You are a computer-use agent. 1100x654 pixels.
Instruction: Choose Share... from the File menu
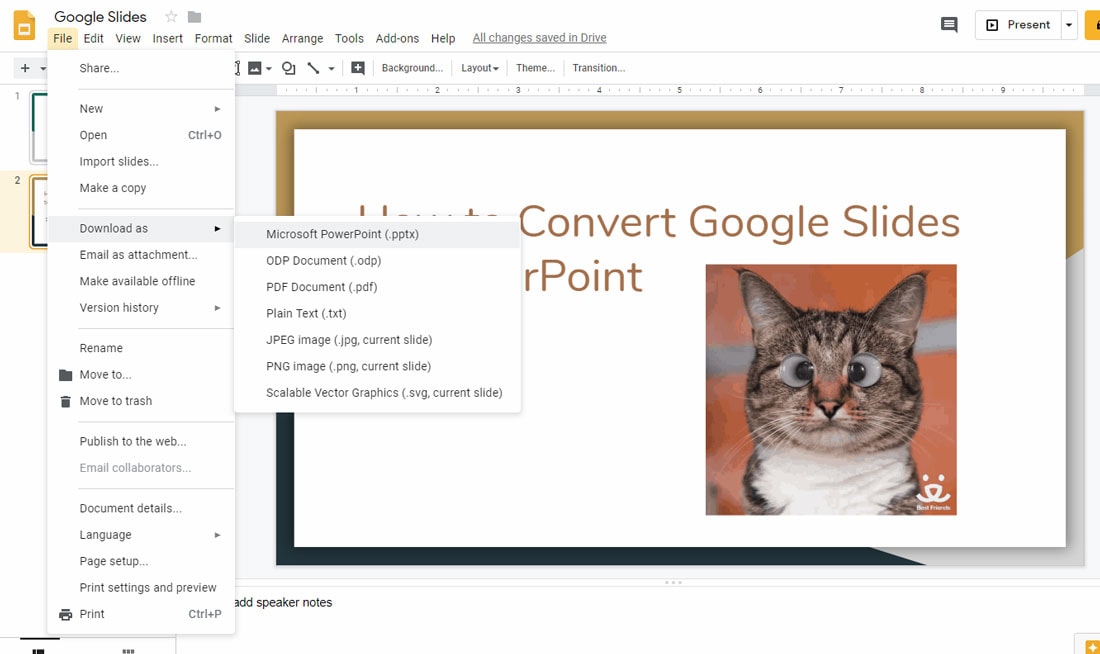coord(141,68)
